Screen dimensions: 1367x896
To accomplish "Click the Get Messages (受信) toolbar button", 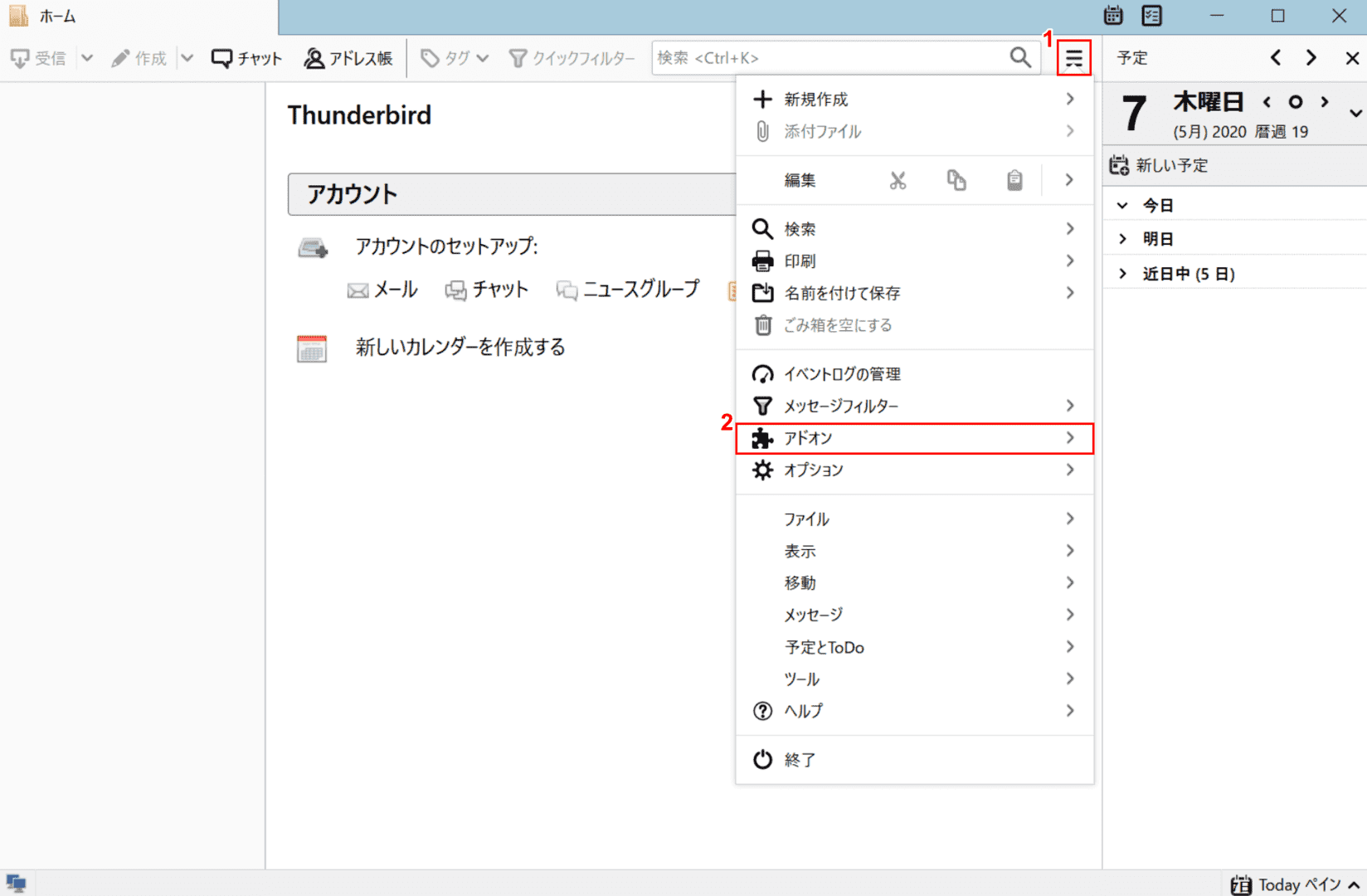I will click(x=38, y=58).
